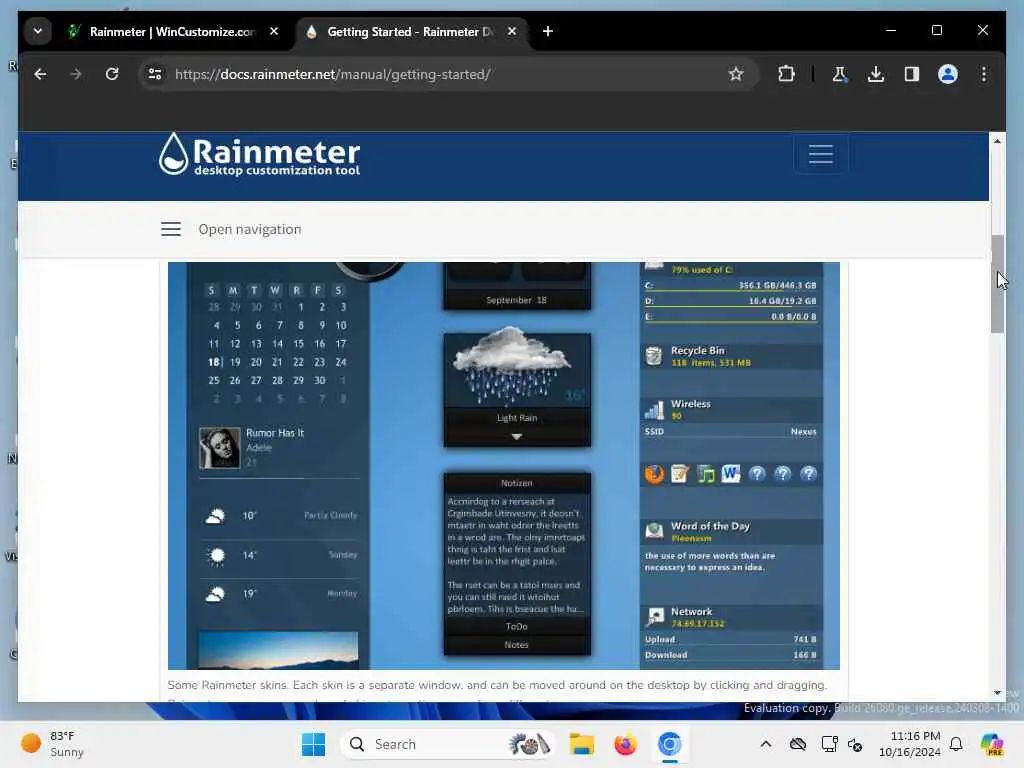This screenshot has width=1024, height=768.
Task: Click the scrollbar up arrow
Action: [x=997, y=140]
